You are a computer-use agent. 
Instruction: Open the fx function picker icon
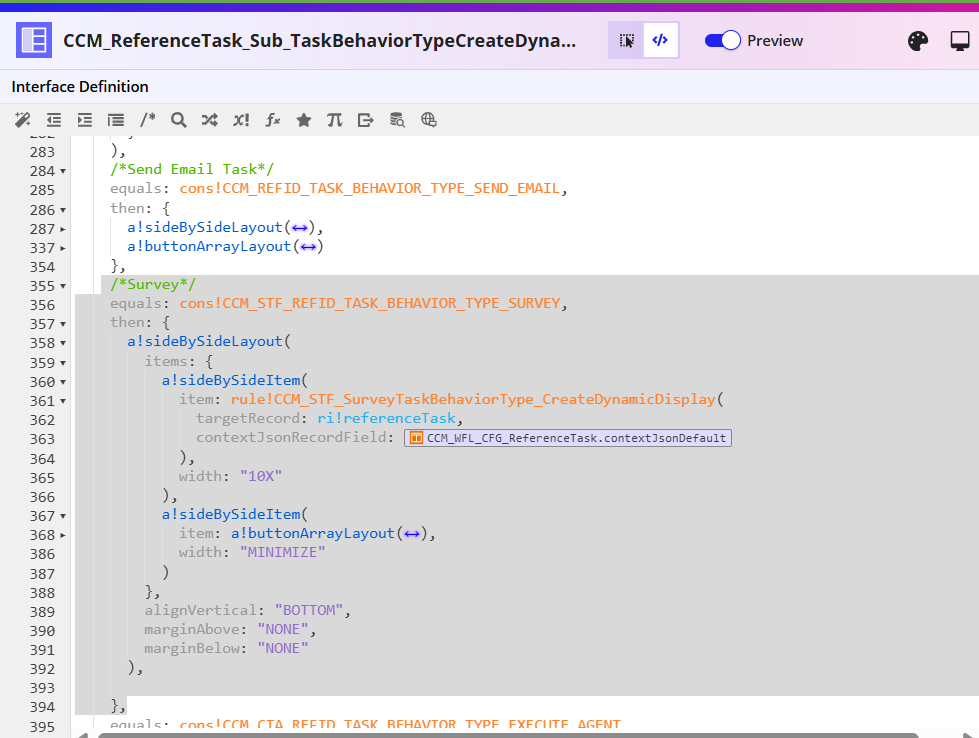tap(272, 120)
